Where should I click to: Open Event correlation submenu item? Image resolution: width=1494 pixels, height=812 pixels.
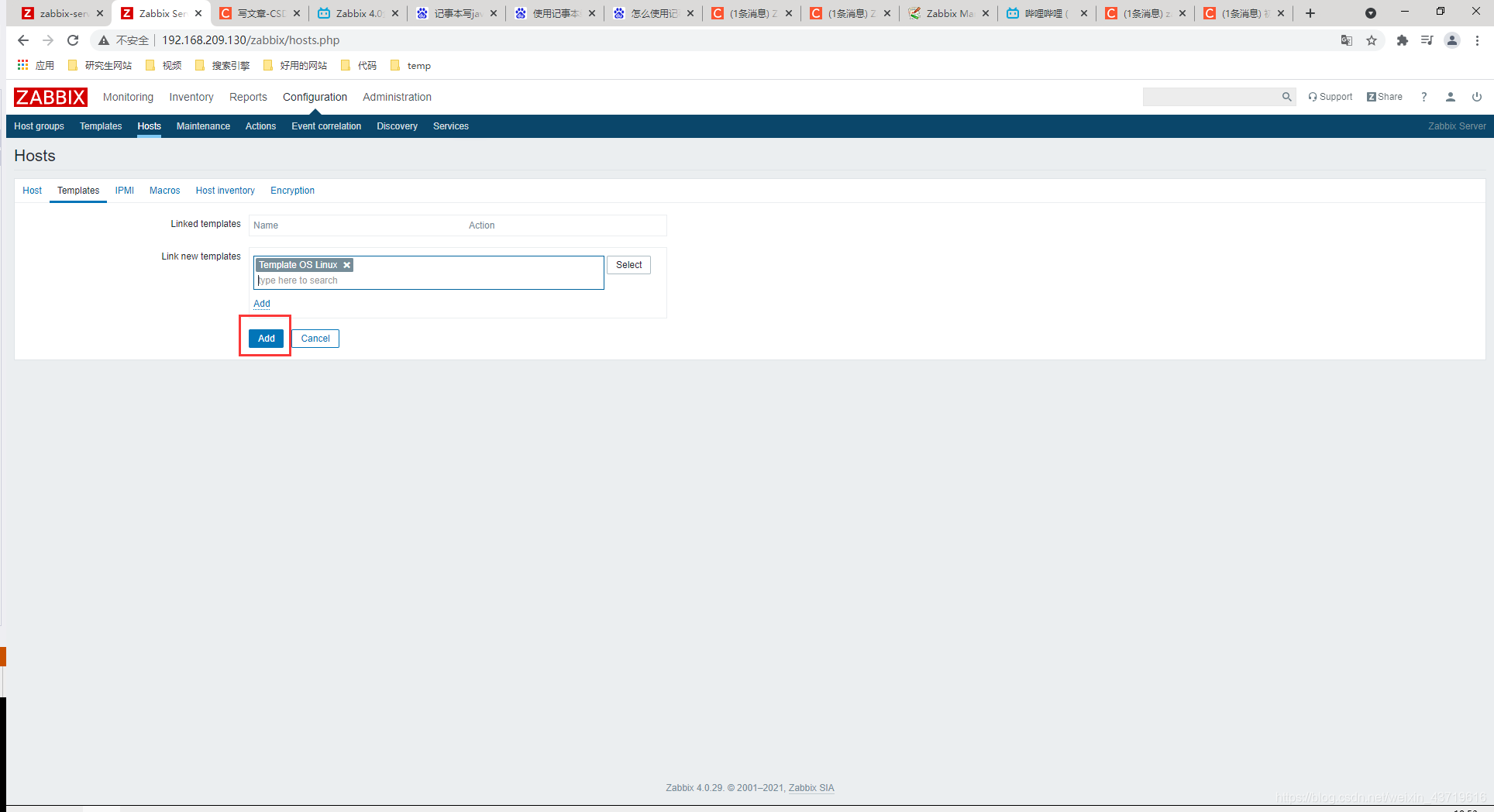326,126
